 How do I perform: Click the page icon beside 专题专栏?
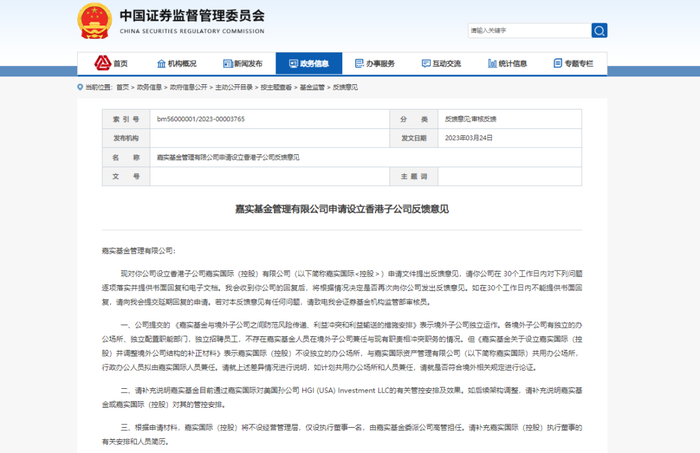coord(558,63)
